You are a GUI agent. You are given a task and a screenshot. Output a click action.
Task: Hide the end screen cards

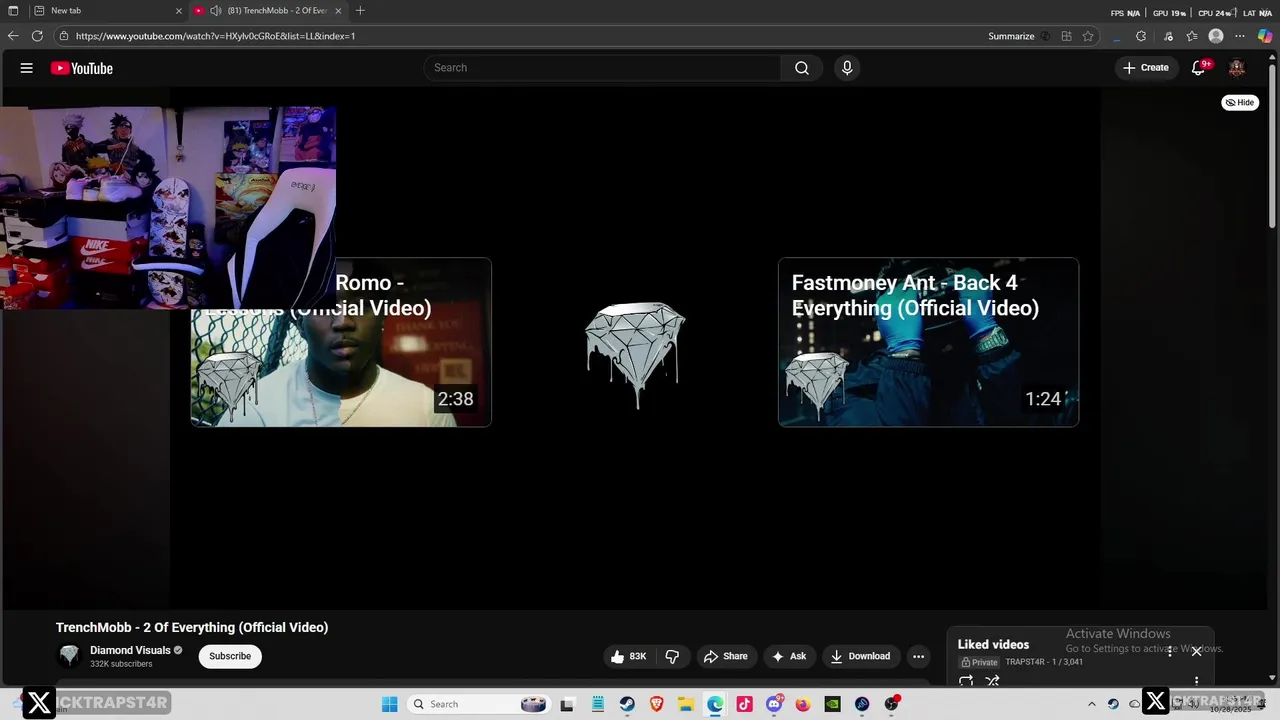1240,102
